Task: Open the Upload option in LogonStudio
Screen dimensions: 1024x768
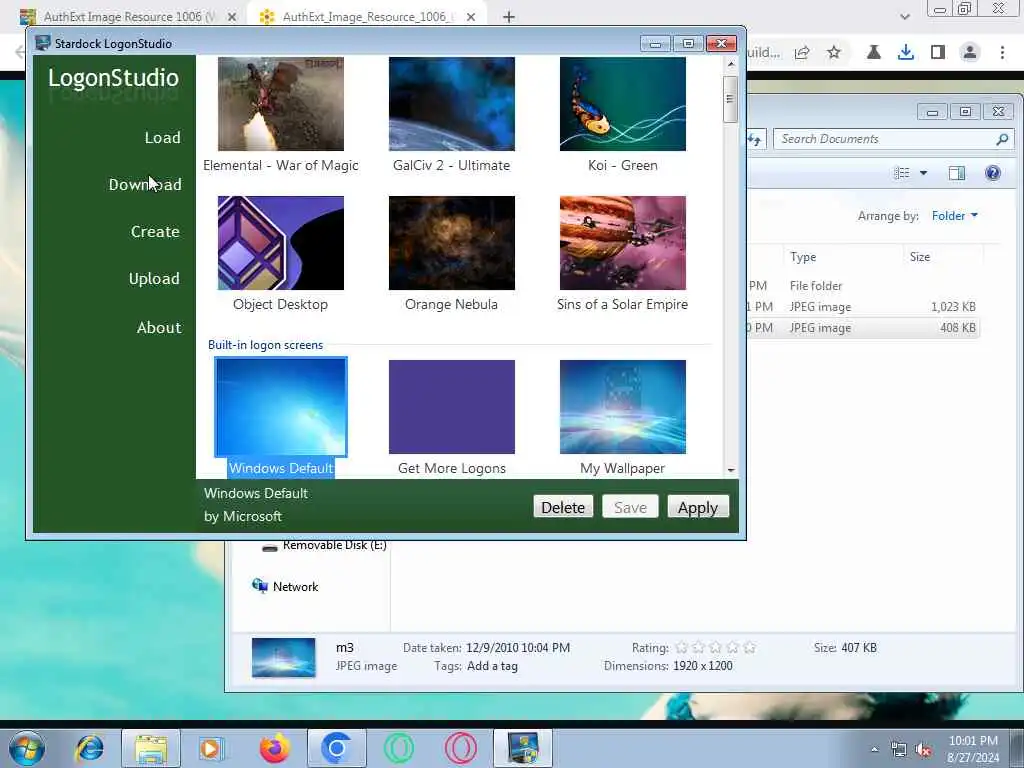Action: pos(154,279)
